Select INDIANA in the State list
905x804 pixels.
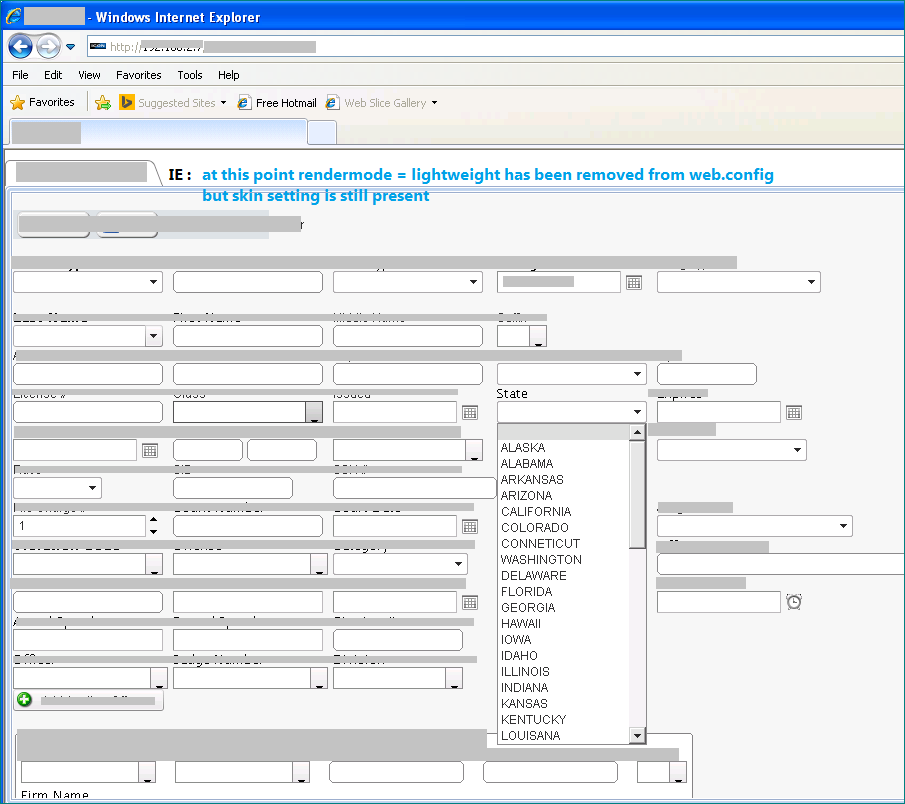(x=563, y=688)
